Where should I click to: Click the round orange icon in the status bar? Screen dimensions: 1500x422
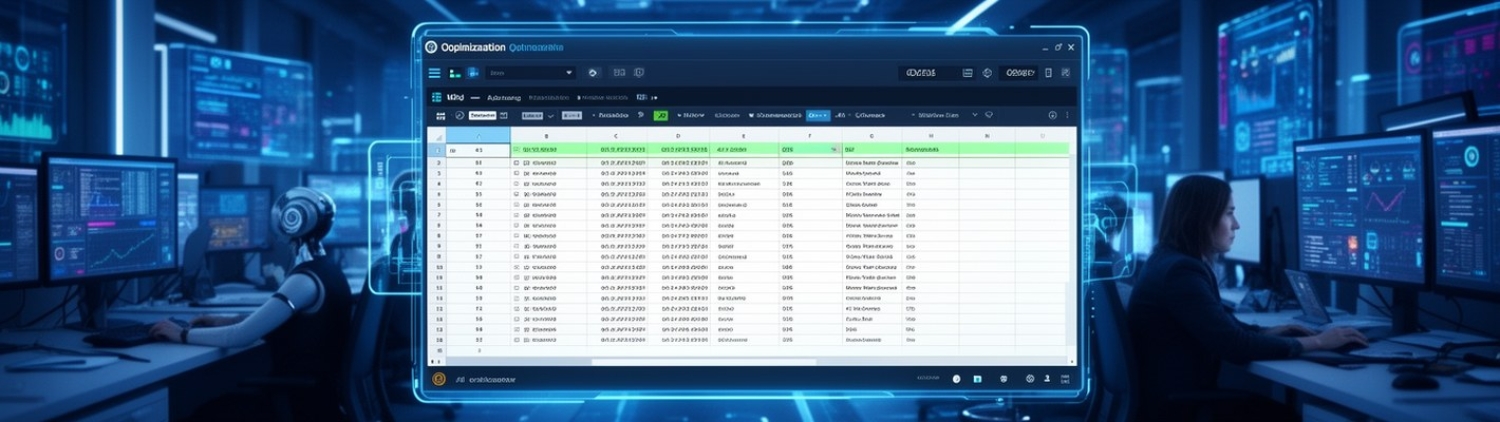pos(438,379)
